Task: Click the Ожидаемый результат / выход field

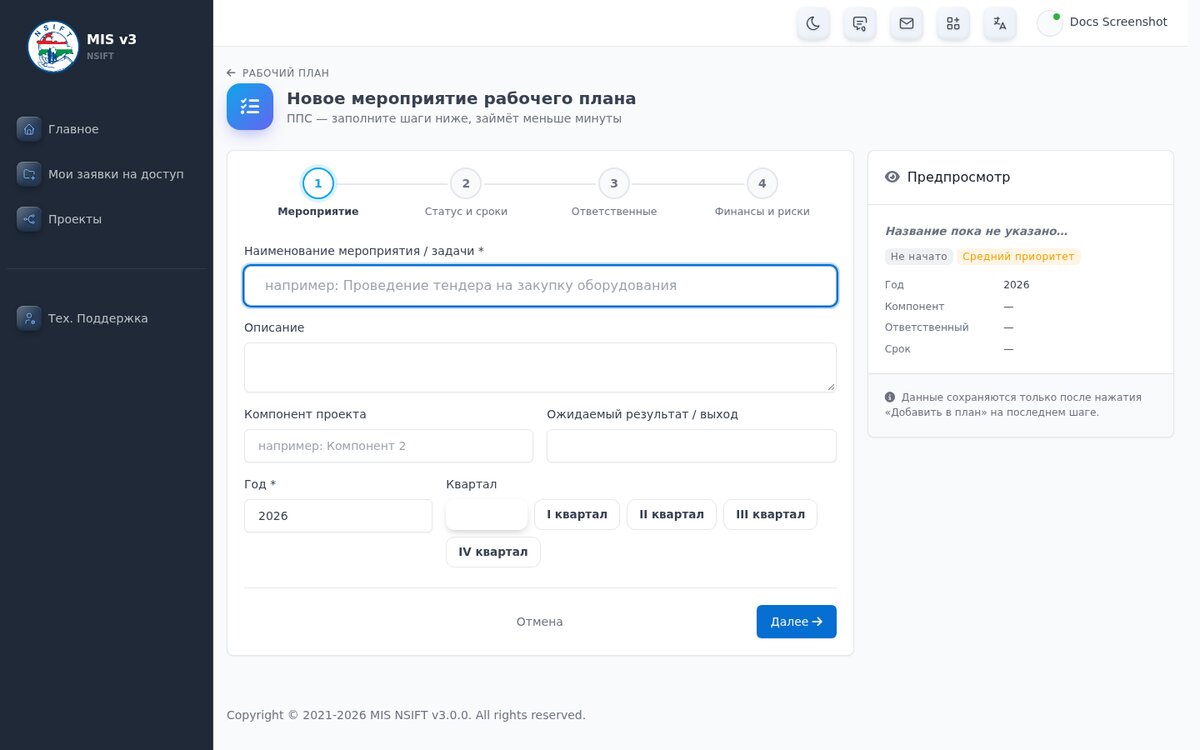Action: tap(692, 446)
